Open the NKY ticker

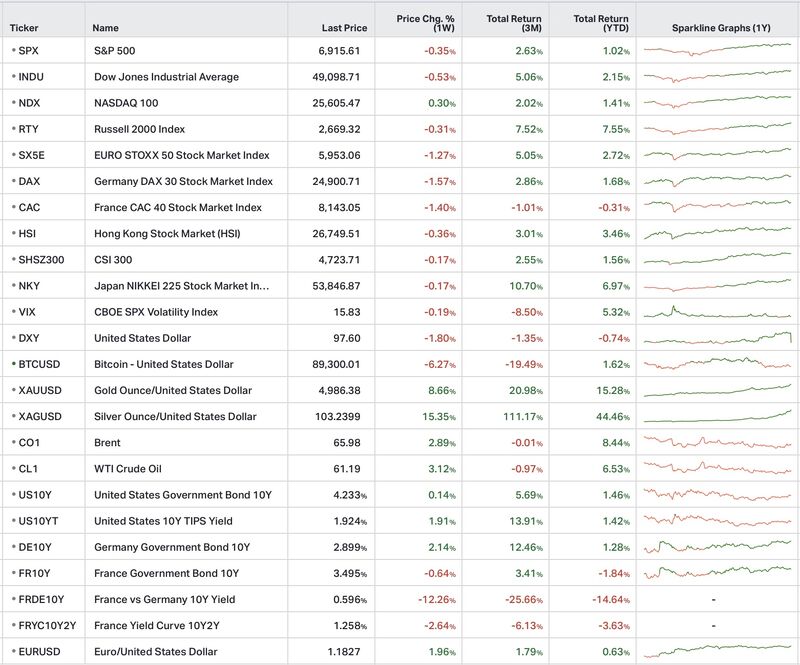tap(29, 286)
